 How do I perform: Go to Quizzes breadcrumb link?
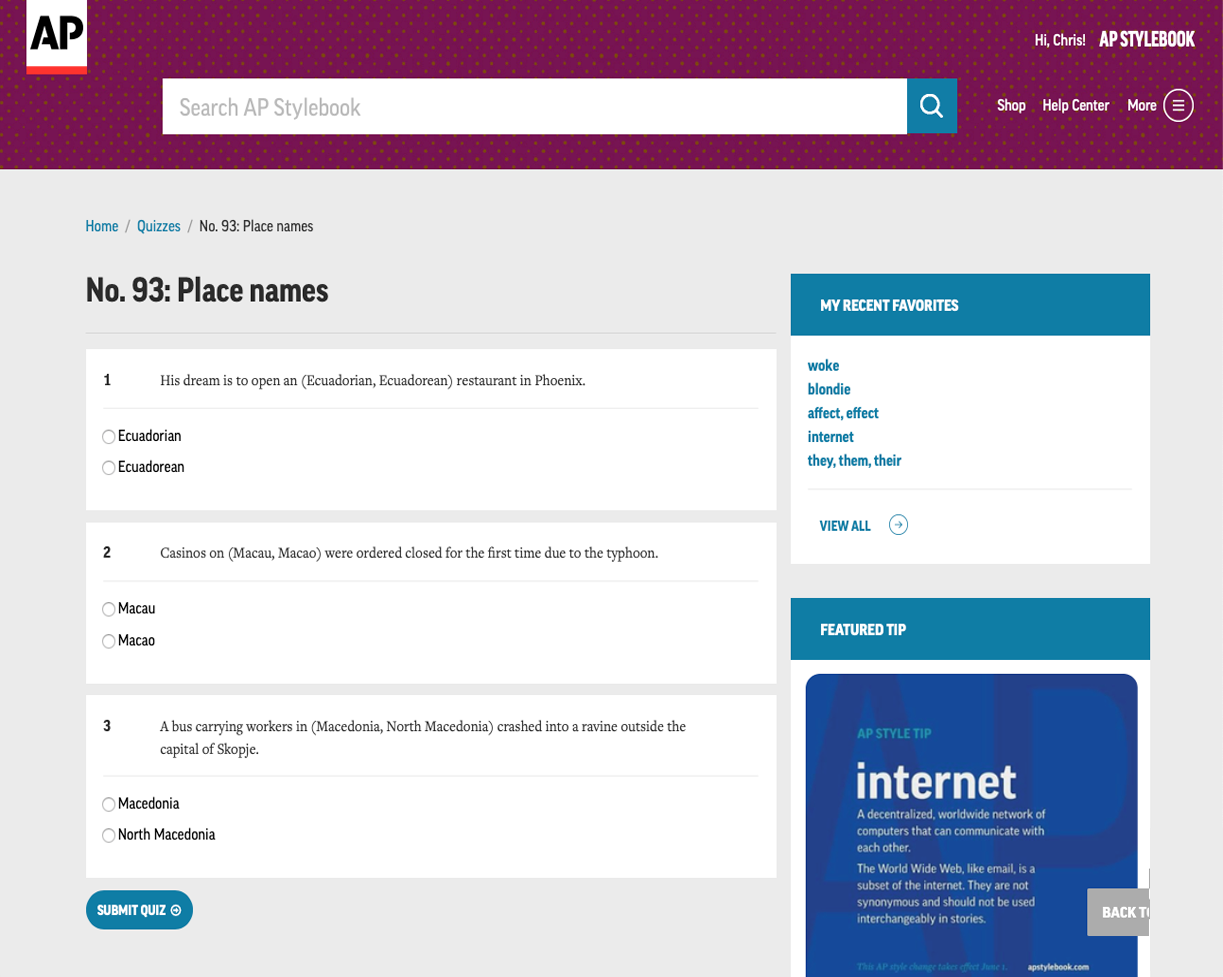pos(159,226)
